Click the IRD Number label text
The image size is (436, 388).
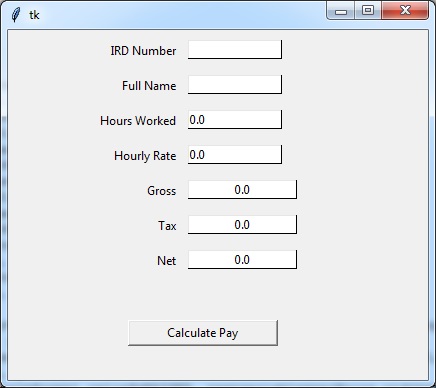point(143,51)
